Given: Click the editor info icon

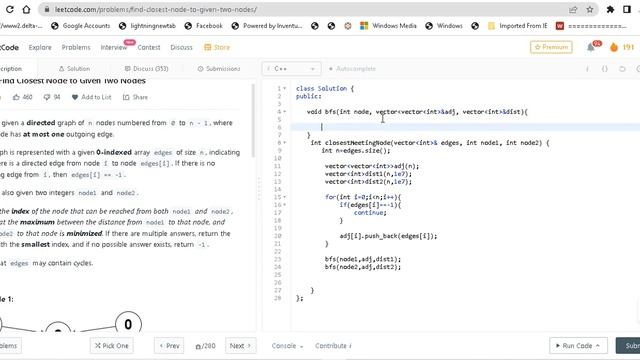Looking at the screenshot, I should tap(587, 69).
